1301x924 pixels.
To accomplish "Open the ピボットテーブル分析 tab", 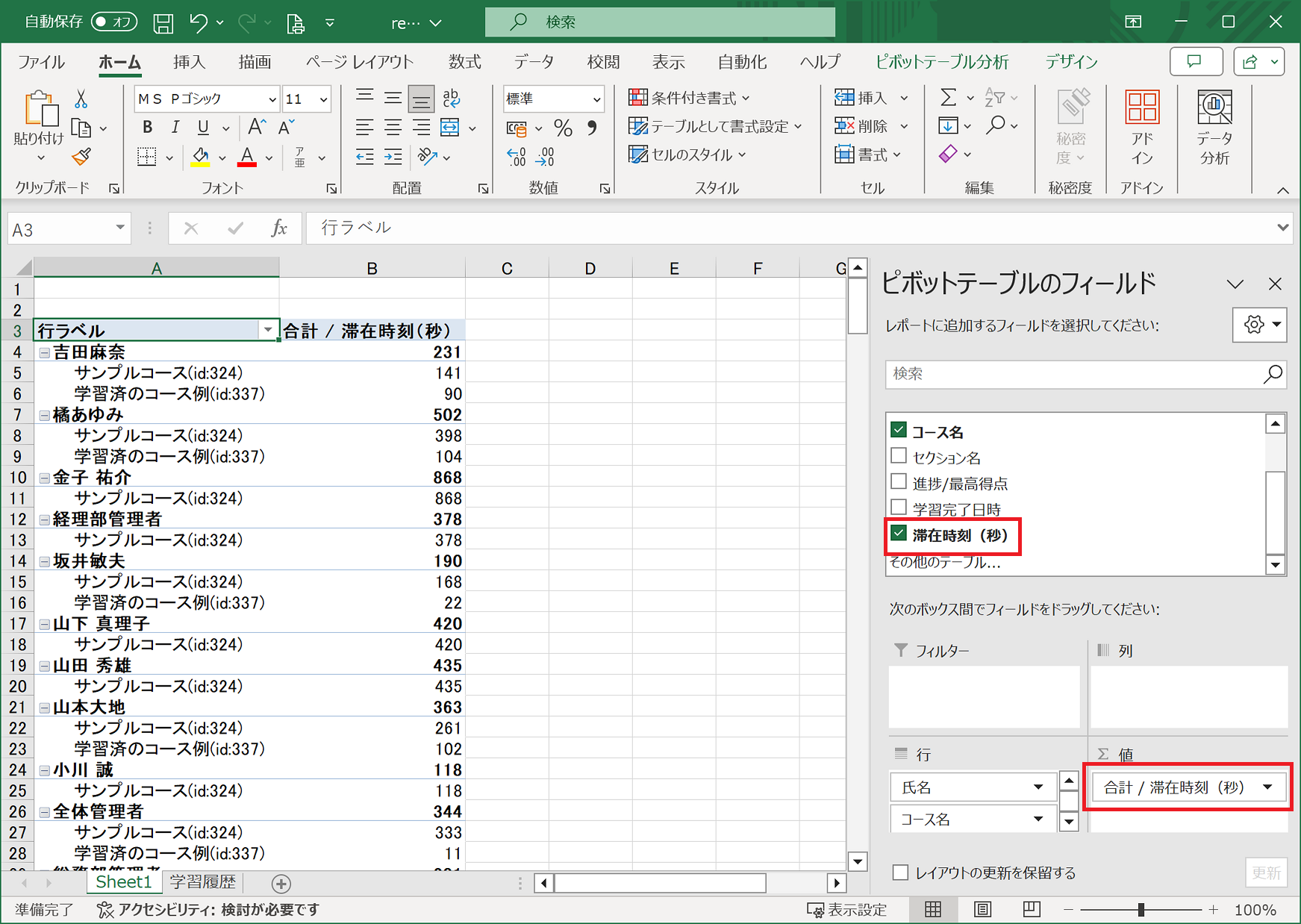I will pyautogui.click(x=942, y=62).
